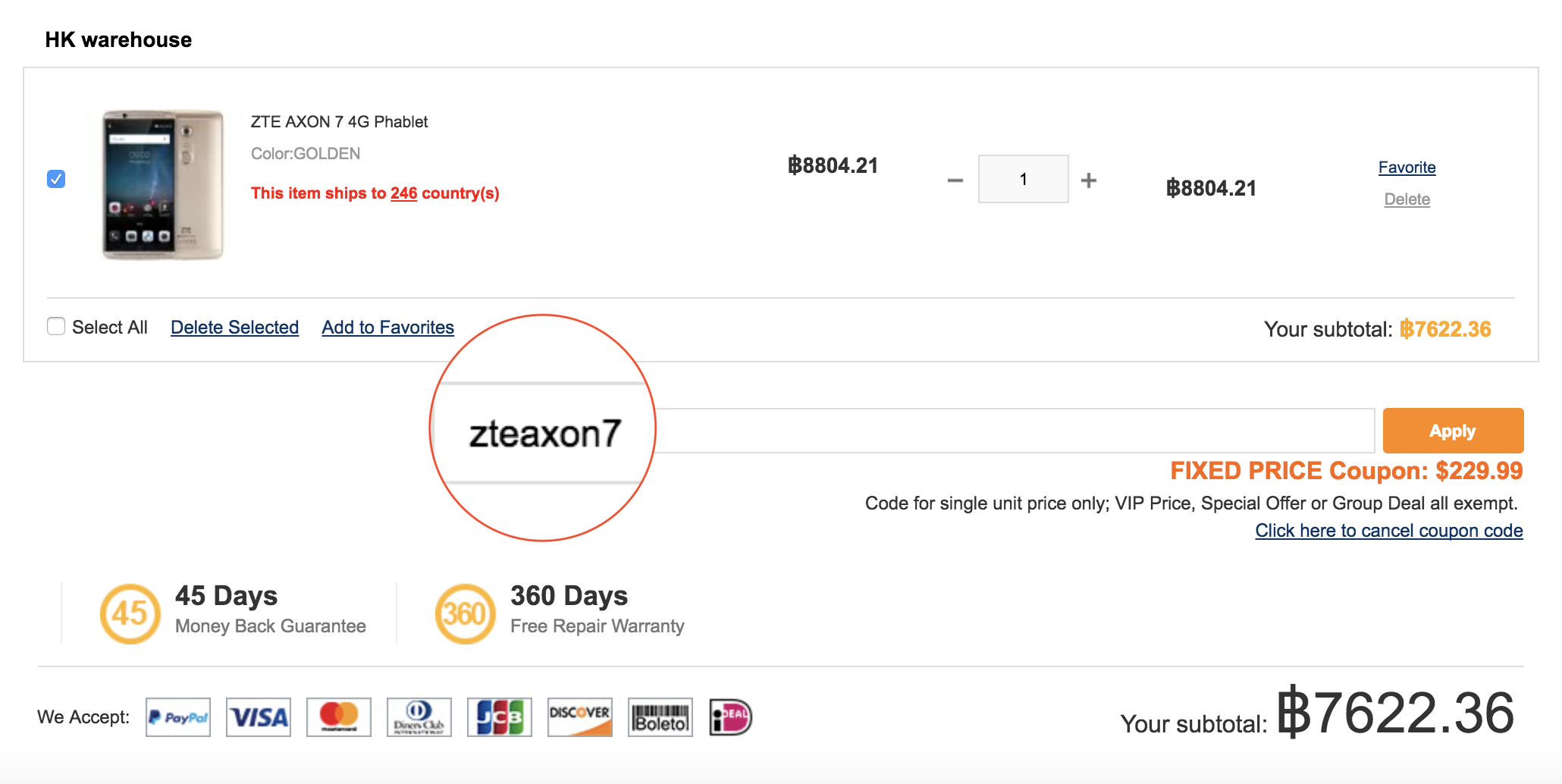Increase quantity with the plus button
This screenshot has width=1562, height=784.
1089,180
